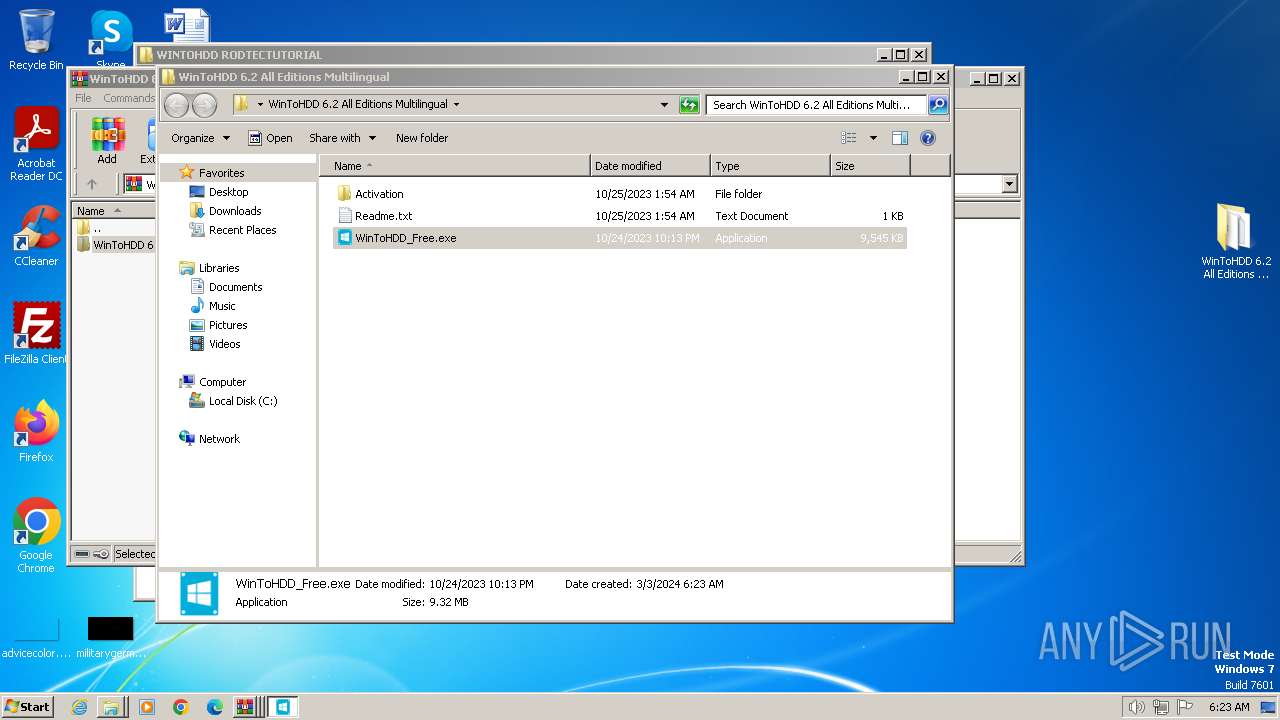Click the Explorer forward navigation arrow
The width and height of the screenshot is (1280, 720).
point(204,105)
